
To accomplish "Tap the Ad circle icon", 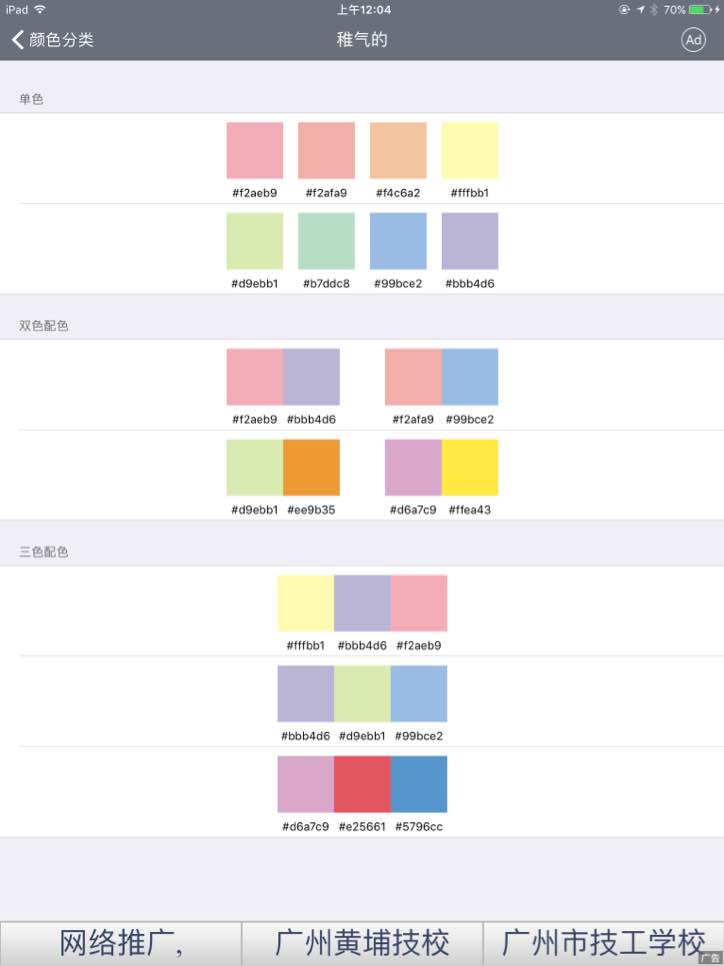I will (693, 40).
